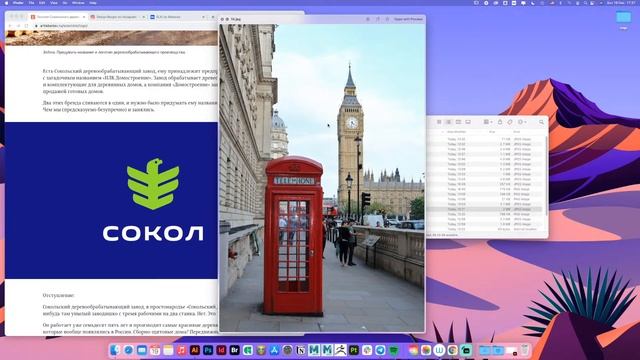Click the search magnifier in Finder window

click(541, 122)
